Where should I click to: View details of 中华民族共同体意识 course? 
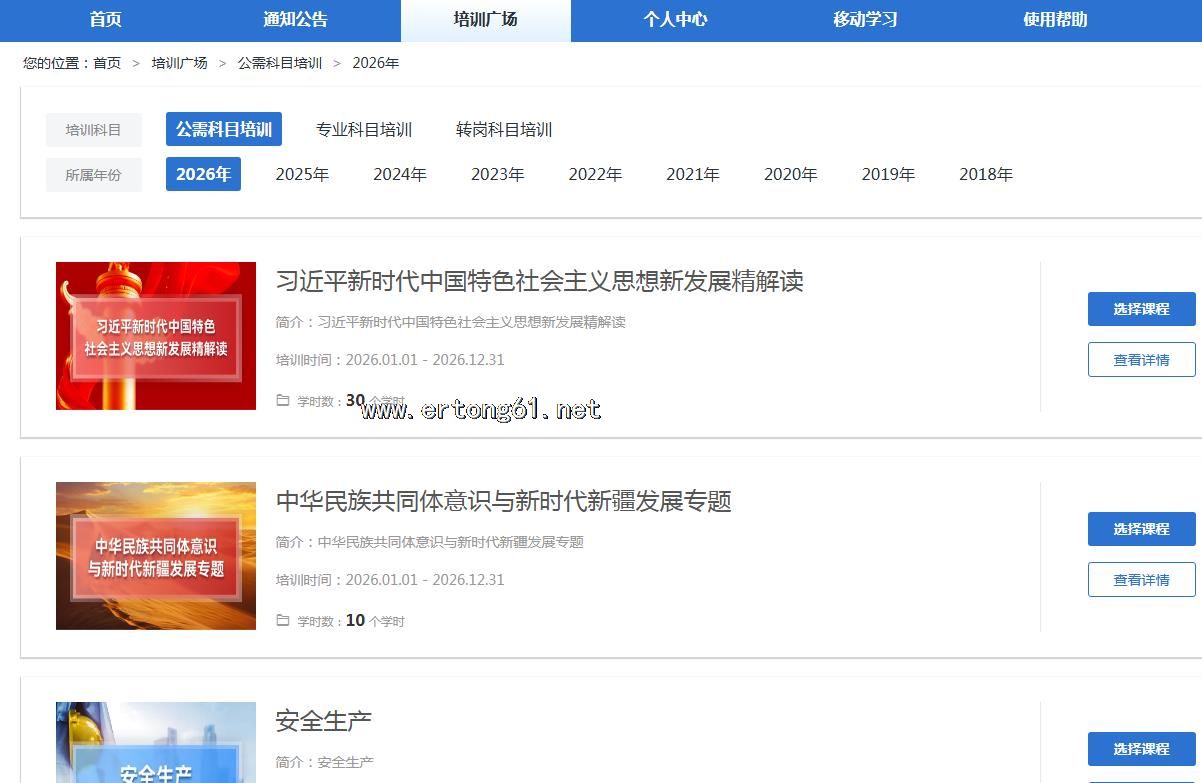point(1141,580)
